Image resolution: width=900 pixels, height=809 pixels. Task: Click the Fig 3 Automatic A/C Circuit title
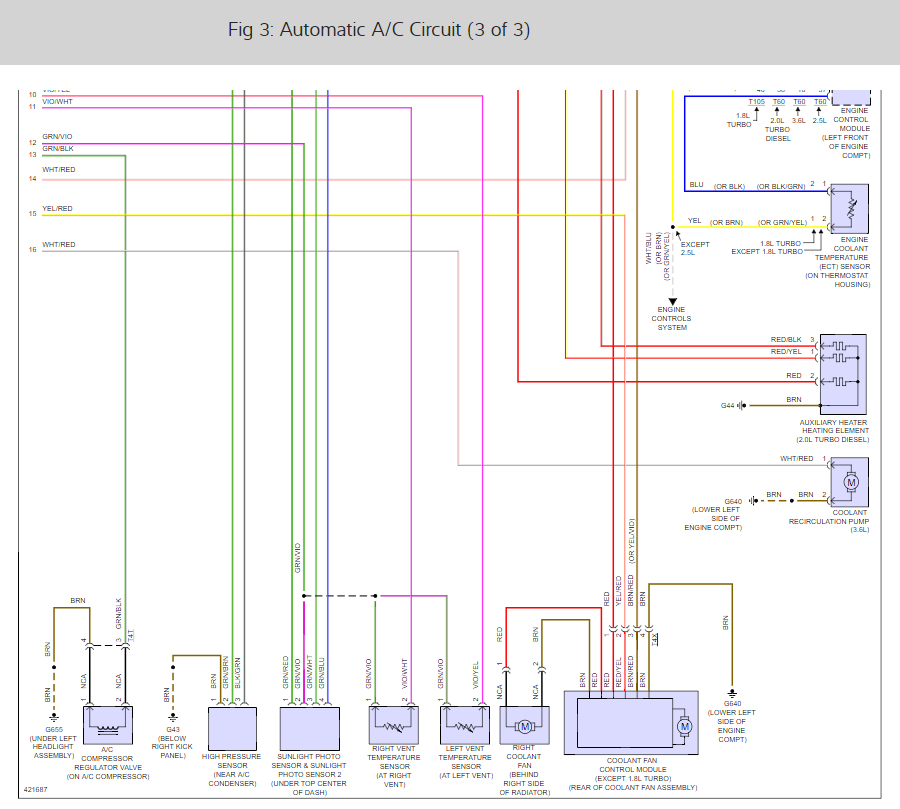tap(379, 30)
